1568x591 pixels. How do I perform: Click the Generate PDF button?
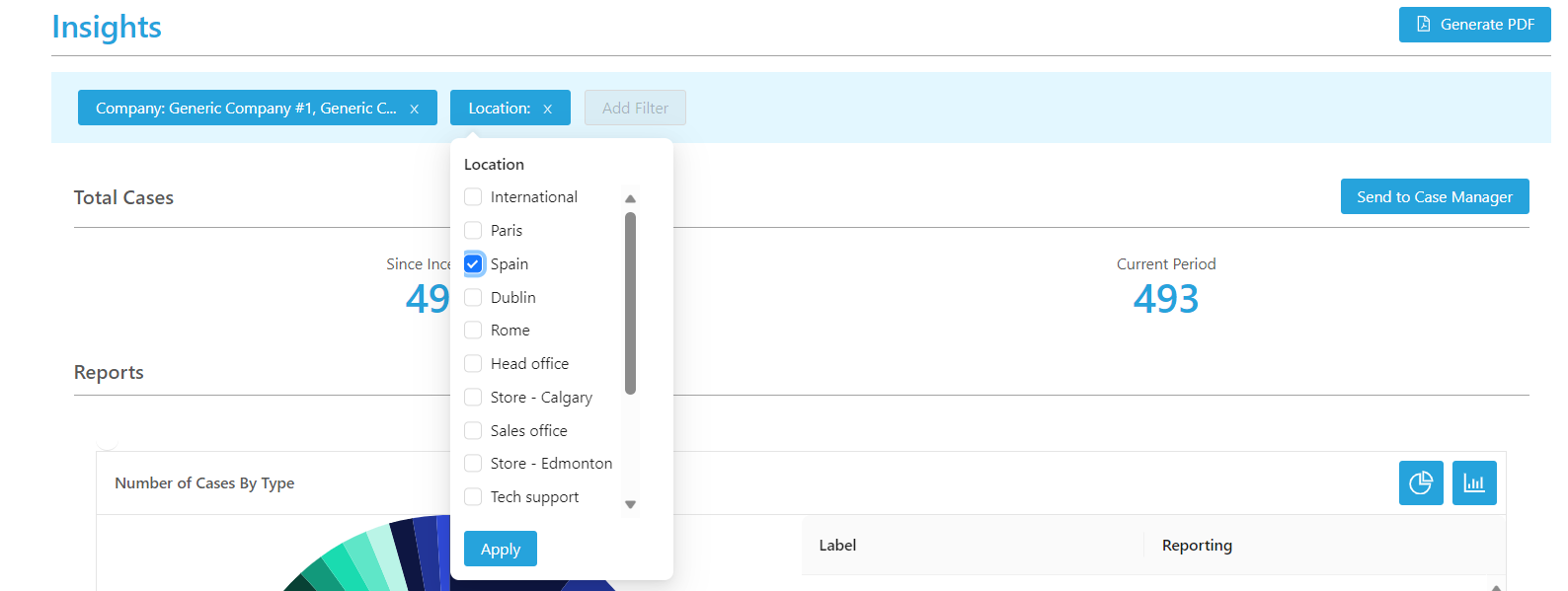(1474, 25)
